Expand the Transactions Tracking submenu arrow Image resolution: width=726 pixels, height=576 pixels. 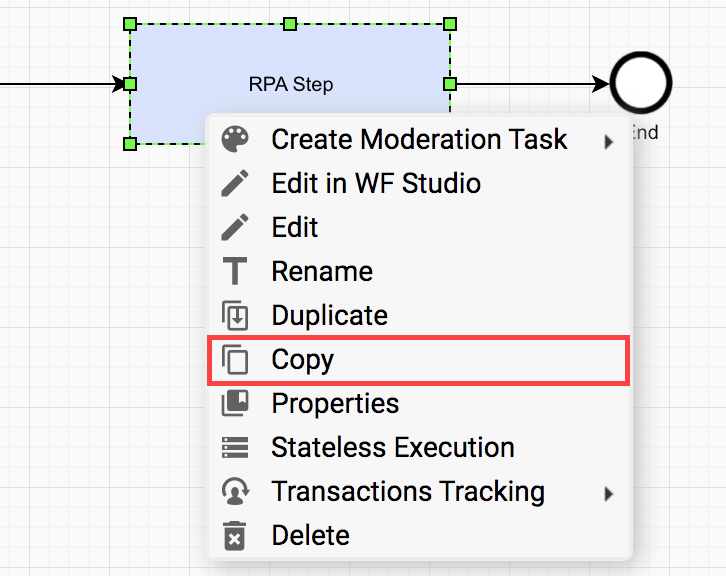pyautogui.click(x=609, y=494)
